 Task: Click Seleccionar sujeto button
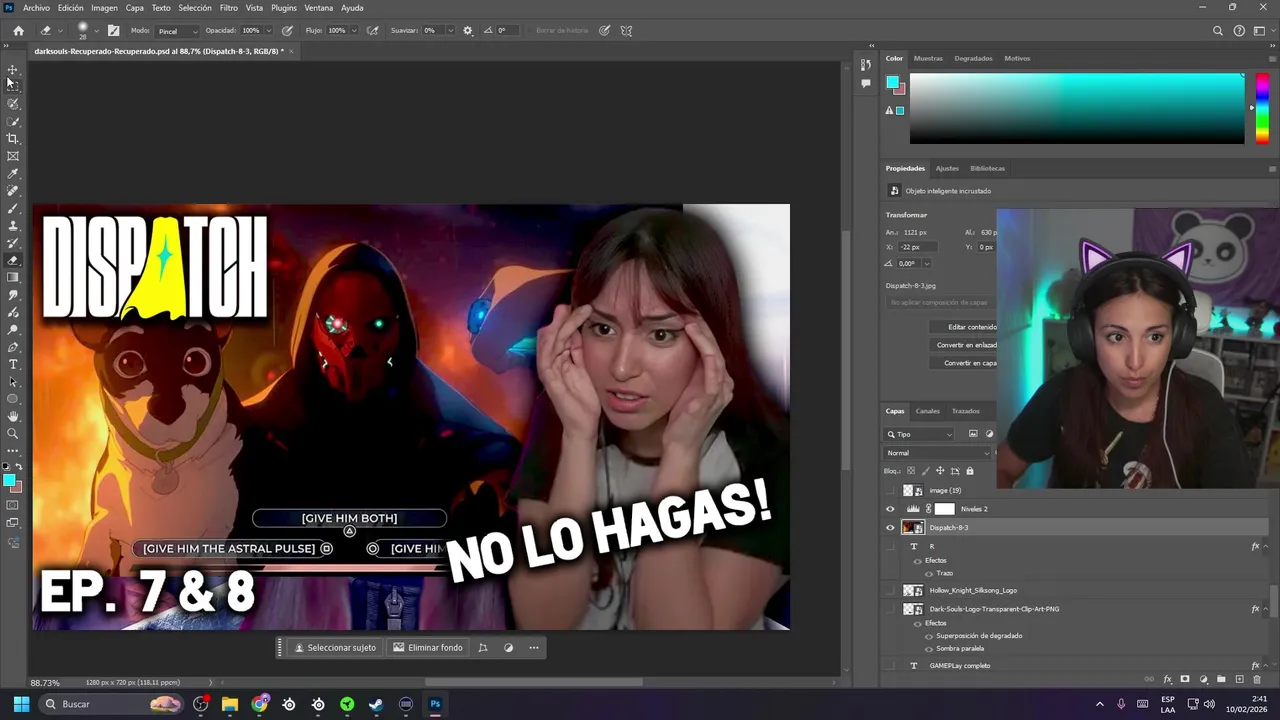click(335, 648)
